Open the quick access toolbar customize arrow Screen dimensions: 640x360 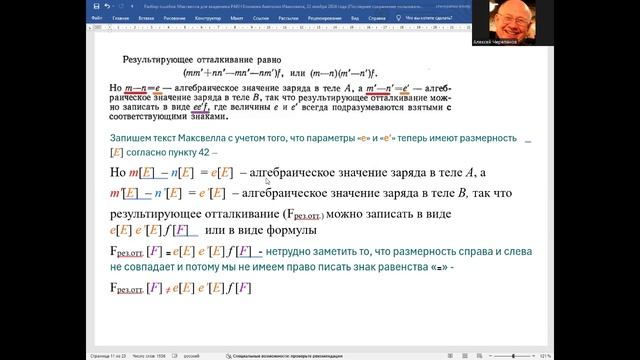point(132,6)
